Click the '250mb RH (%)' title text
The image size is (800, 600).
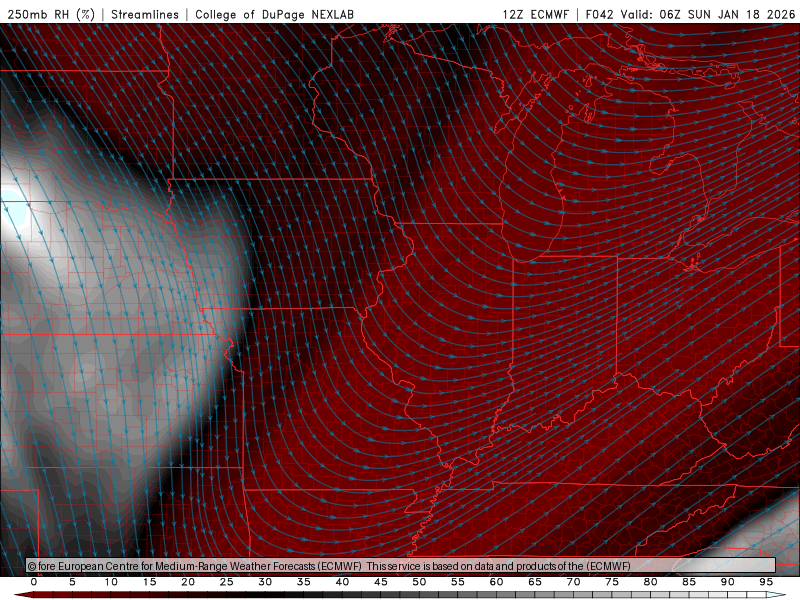click(x=51, y=14)
